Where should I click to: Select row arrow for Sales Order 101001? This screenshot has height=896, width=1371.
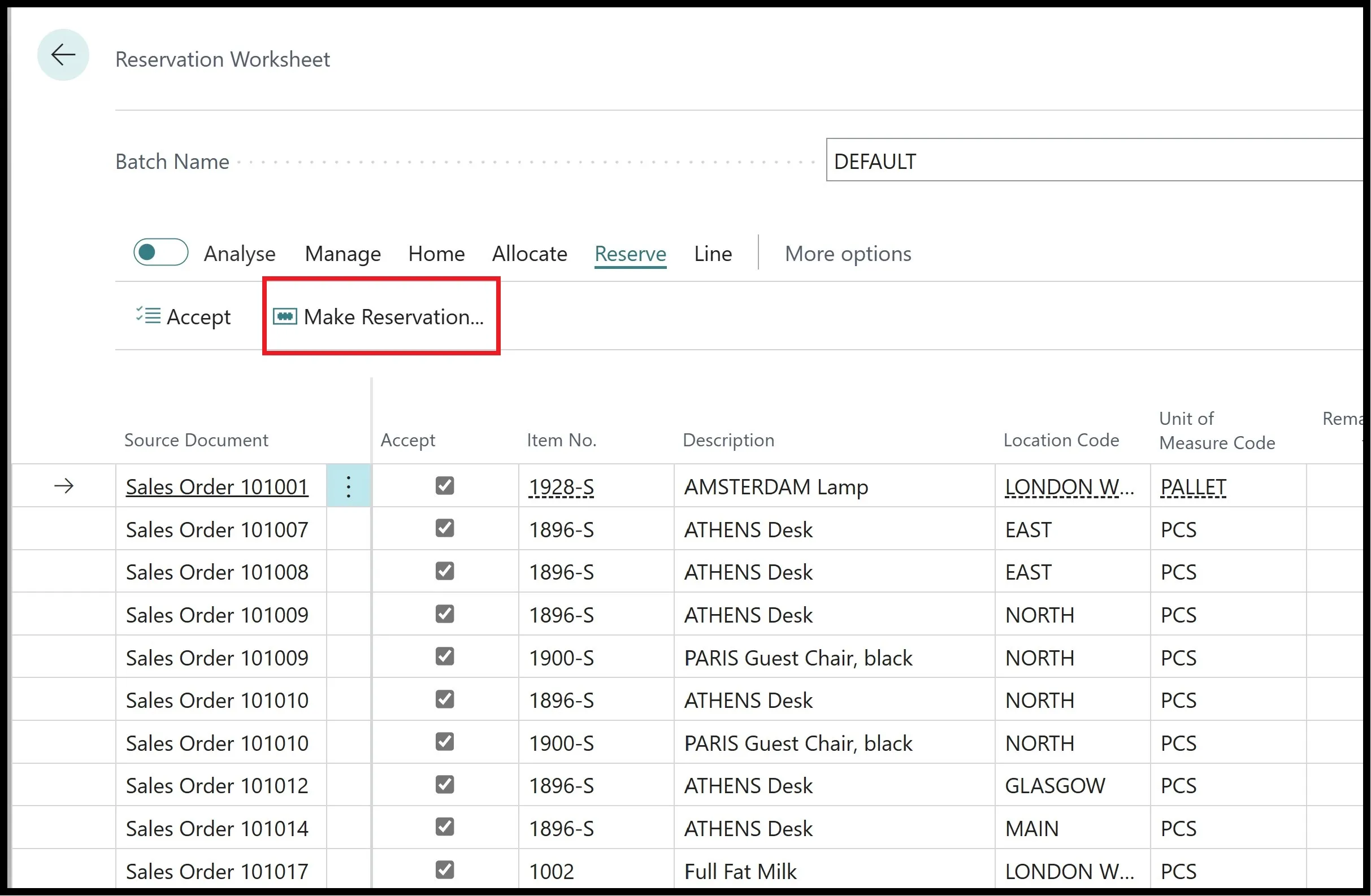[64, 486]
